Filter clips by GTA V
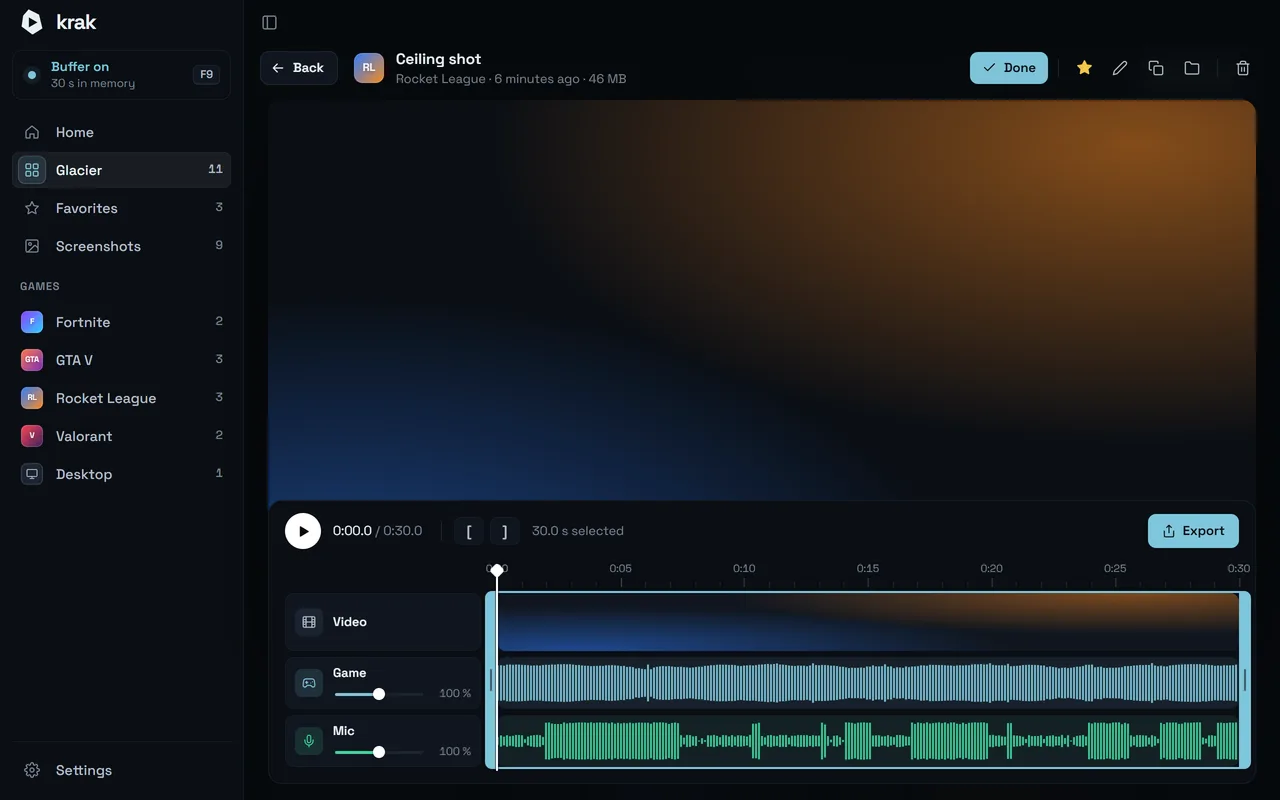1280x800 pixels. pos(121,360)
